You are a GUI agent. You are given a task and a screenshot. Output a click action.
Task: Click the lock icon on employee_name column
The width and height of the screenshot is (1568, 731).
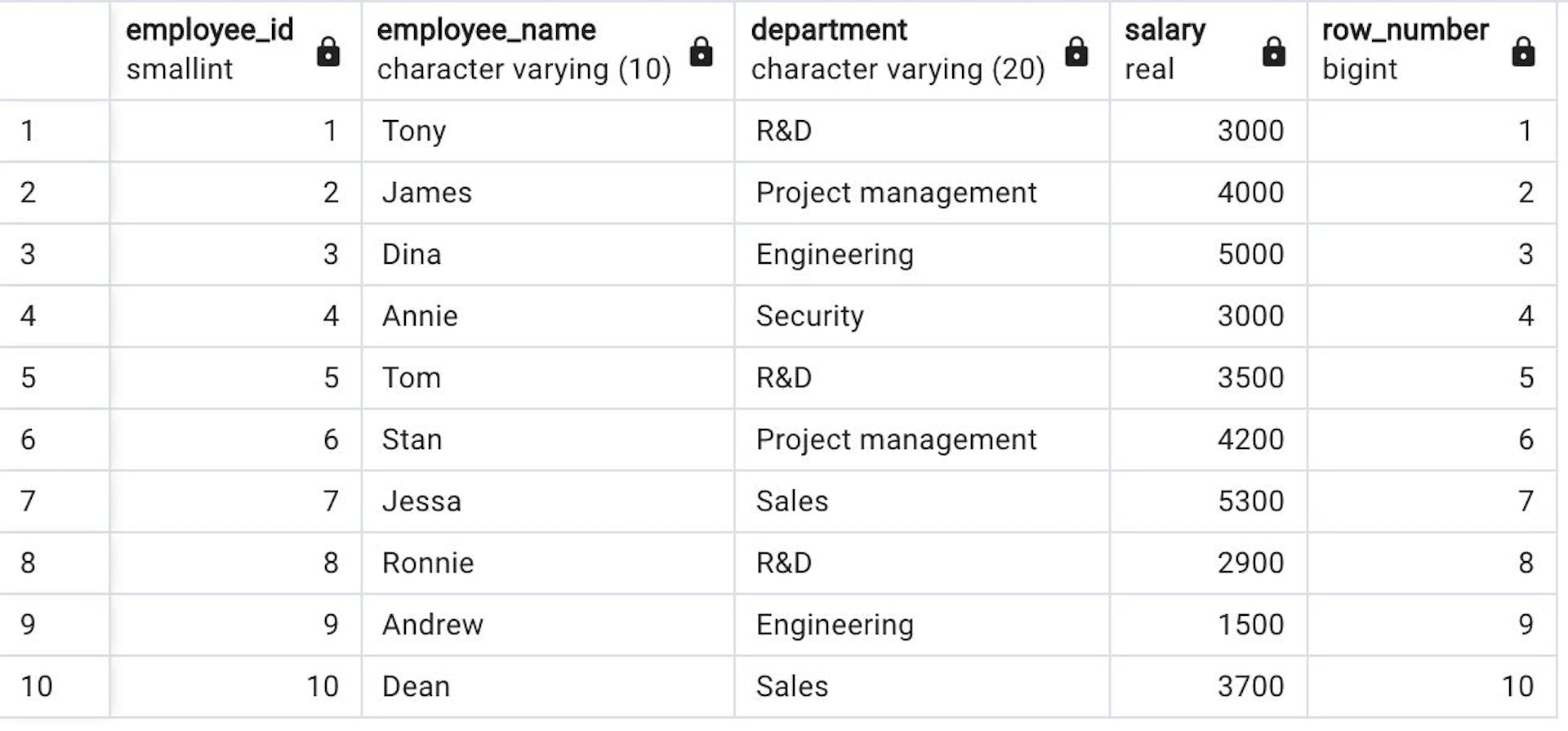point(702,51)
